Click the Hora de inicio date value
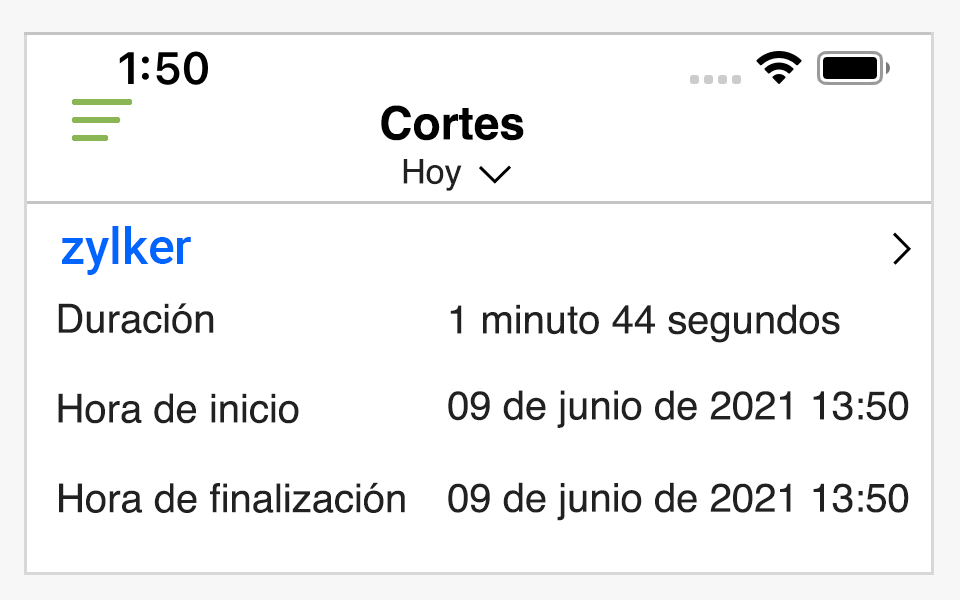Screen dimensions: 960x600 (x=677, y=407)
